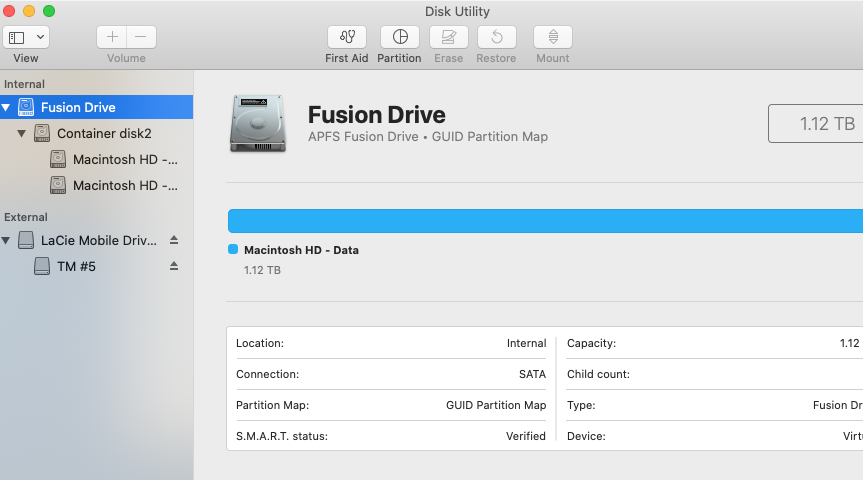Click the blue disk usage bar
The height and width of the screenshot is (480, 863).
coord(545,221)
